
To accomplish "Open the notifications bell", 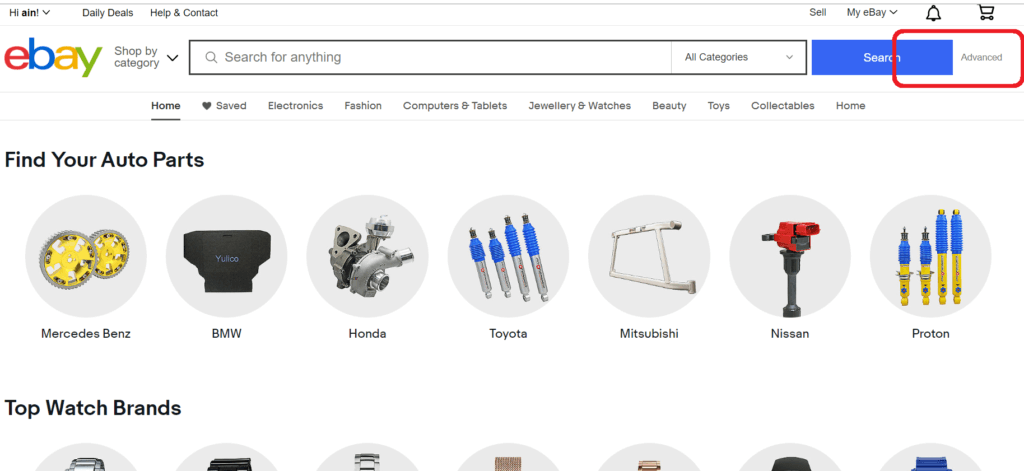I will (933, 13).
